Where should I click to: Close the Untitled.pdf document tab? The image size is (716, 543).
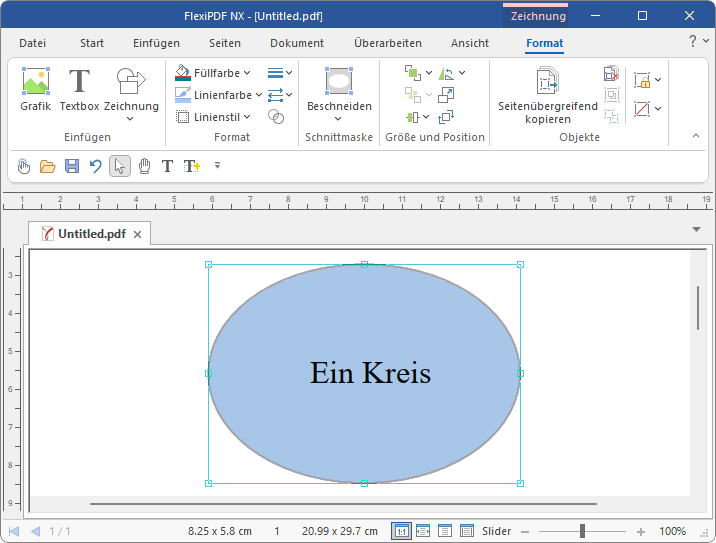click(x=138, y=234)
